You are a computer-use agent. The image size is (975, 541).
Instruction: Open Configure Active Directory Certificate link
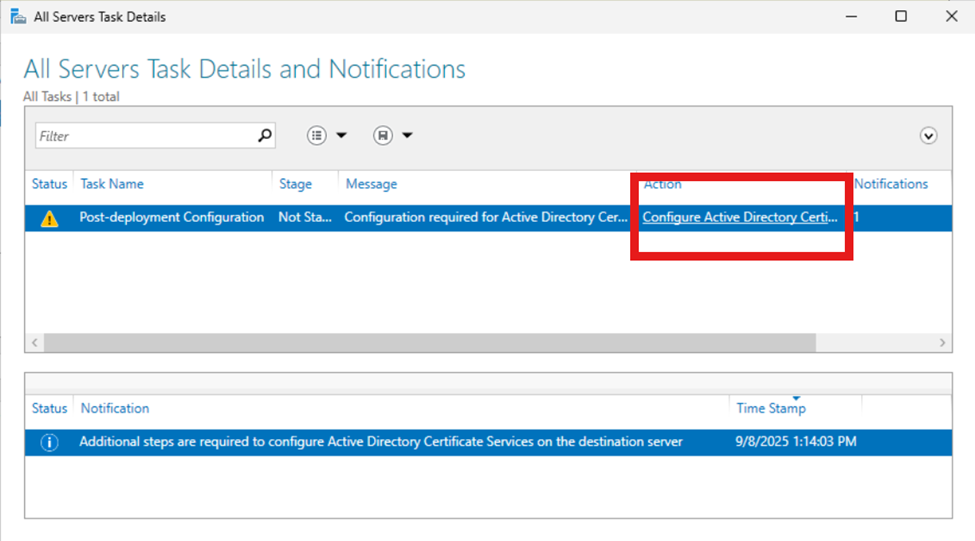(x=740, y=217)
